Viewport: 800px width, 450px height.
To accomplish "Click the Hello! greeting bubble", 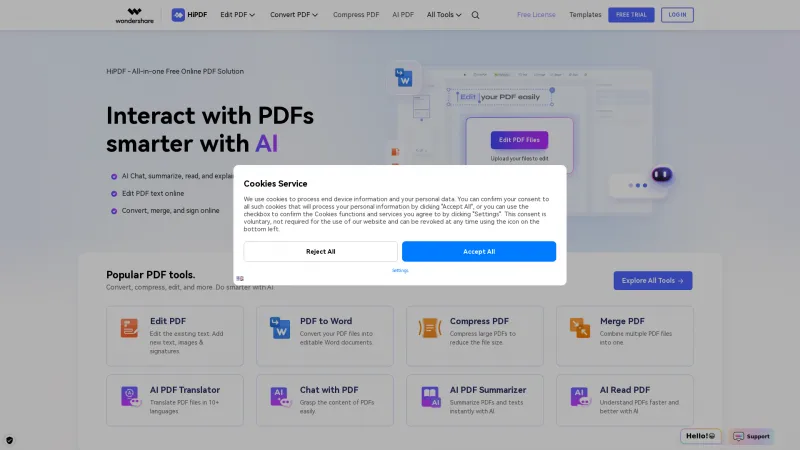I will click(700, 436).
